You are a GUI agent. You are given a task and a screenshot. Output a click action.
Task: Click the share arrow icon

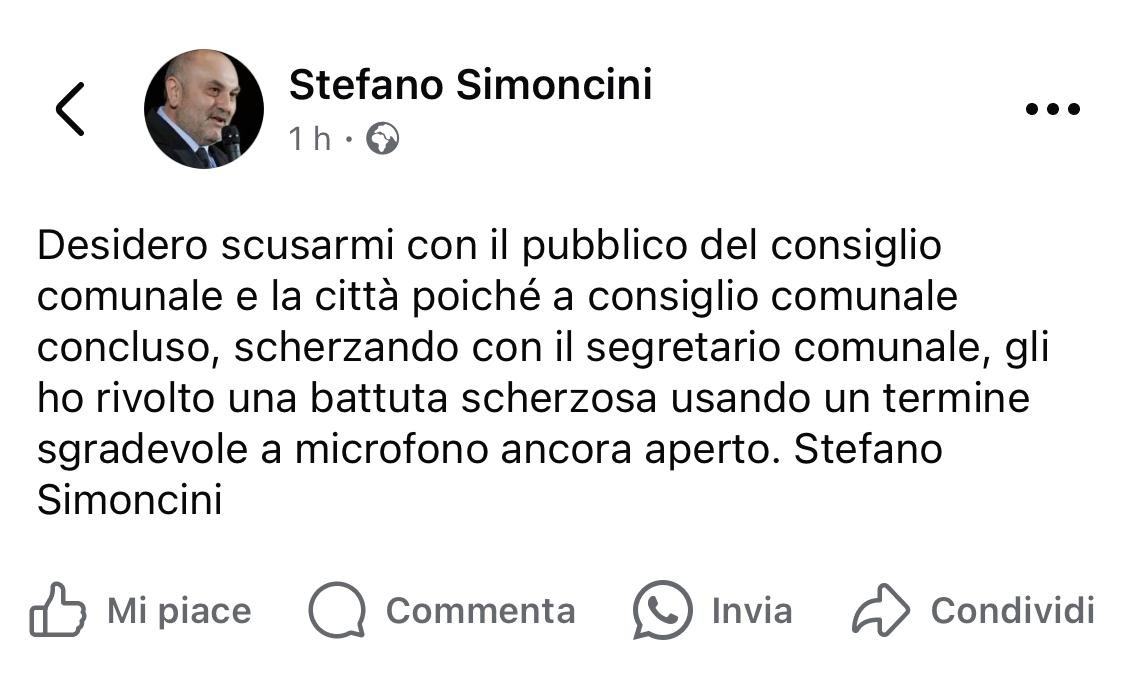(880, 610)
